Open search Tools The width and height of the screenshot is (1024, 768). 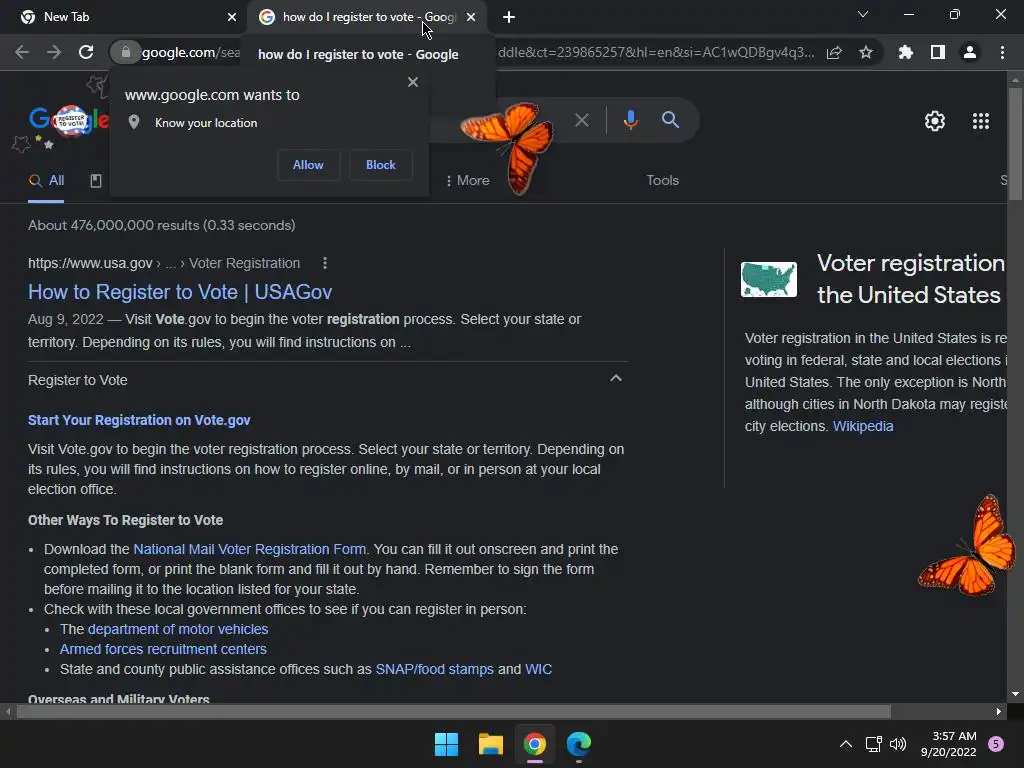pyautogui.click(x=663, y=180)
